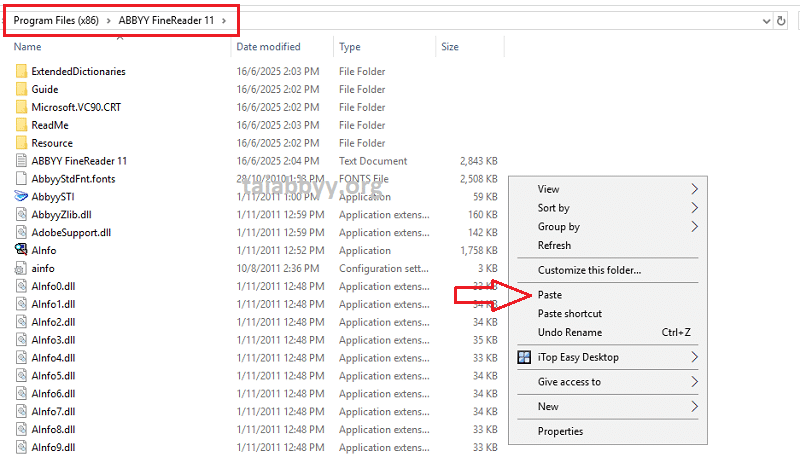The image size is (800, 457).
Task: Click the Resource folder icon
Action: click(x=21, y=143)
